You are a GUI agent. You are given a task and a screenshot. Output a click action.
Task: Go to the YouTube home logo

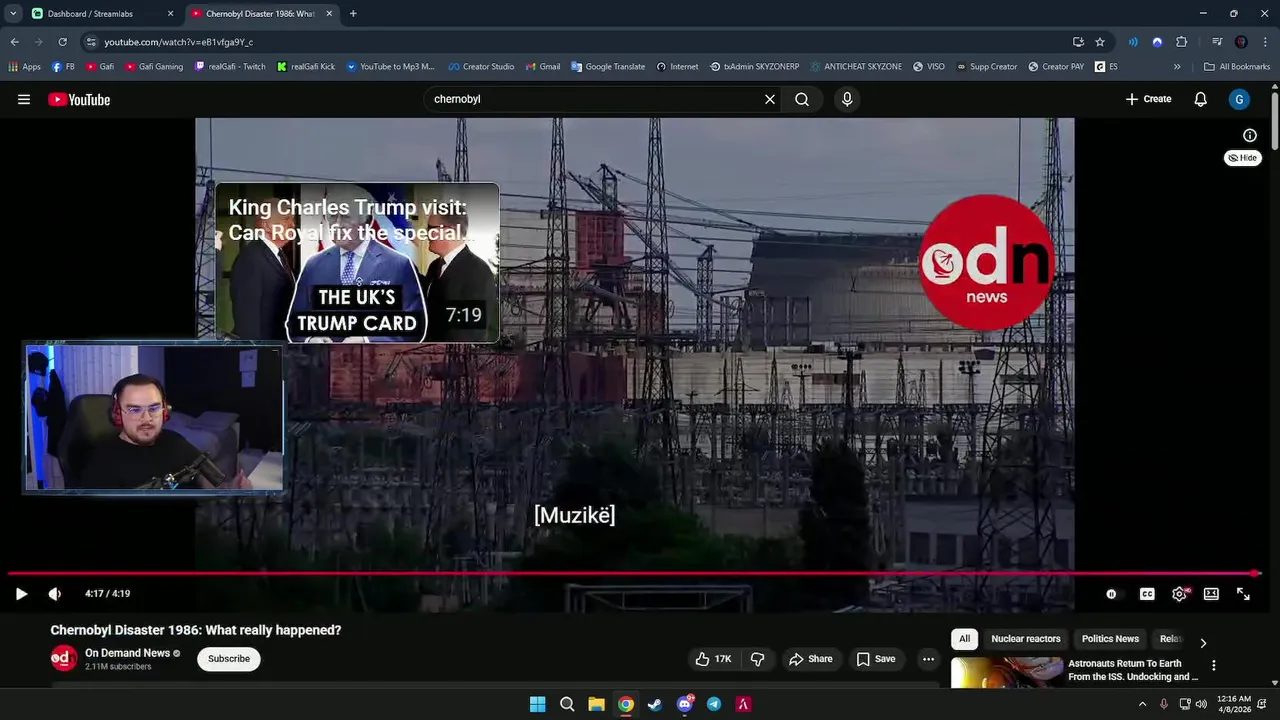[x=79, y=99]
